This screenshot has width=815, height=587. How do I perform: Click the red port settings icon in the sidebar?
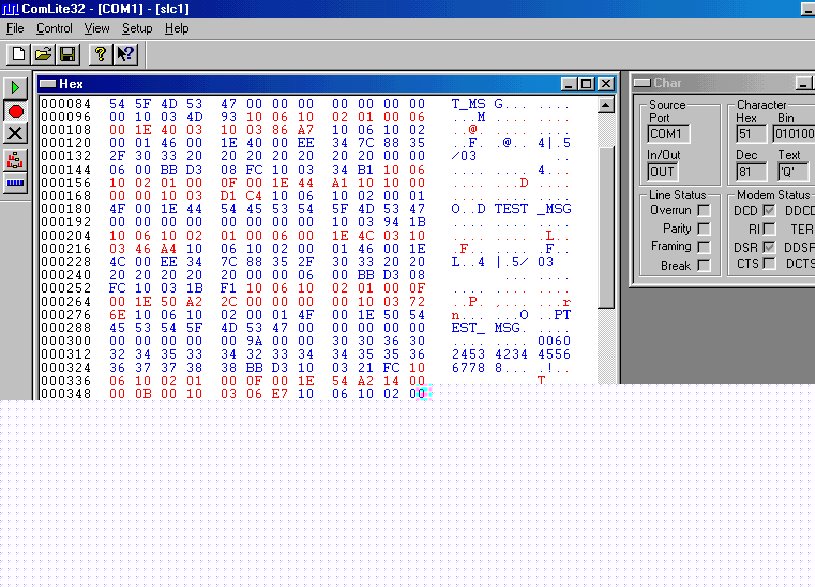click(15, 160)
